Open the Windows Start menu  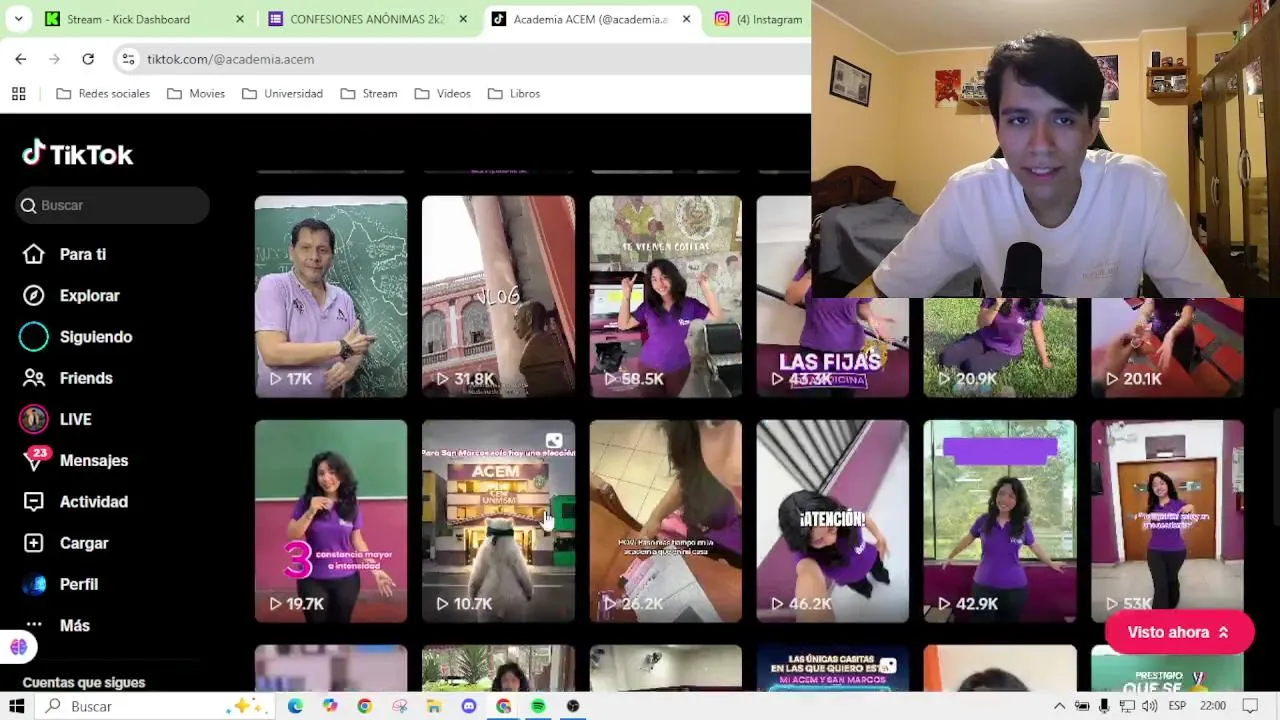tap(16, 706)
